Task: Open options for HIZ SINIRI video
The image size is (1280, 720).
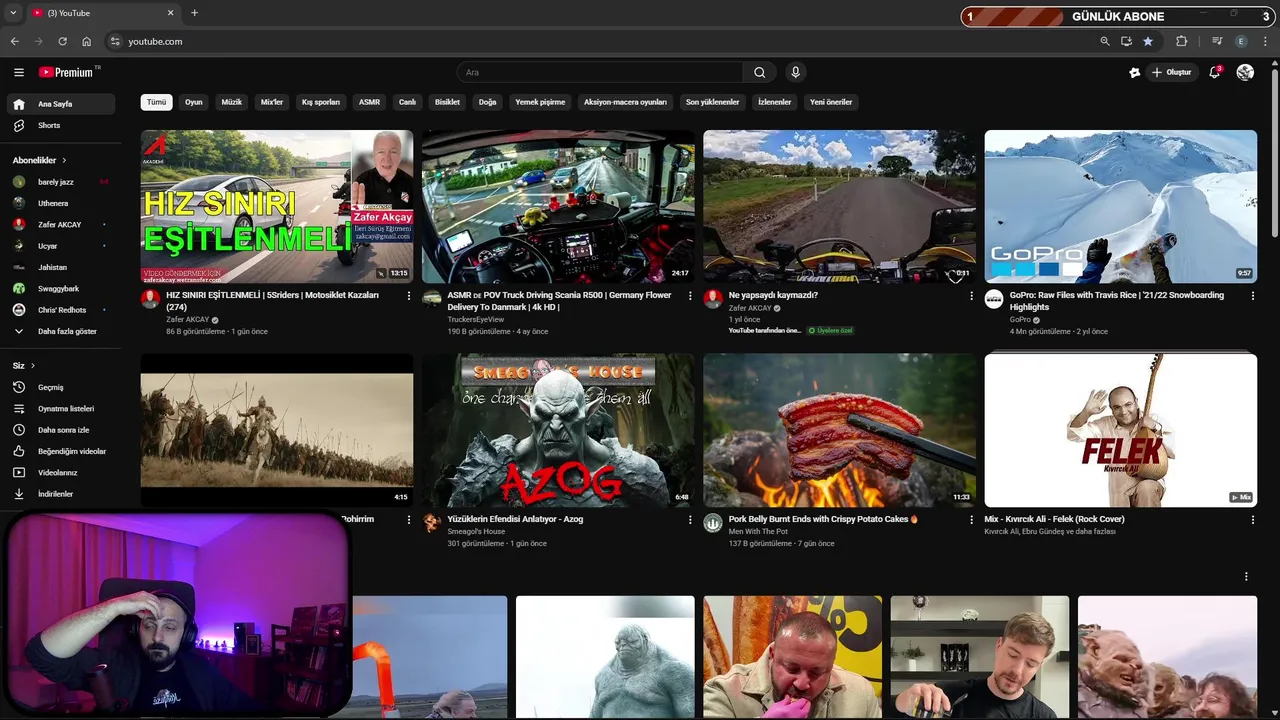Action: pyautogui.click(x=408, y=296)
